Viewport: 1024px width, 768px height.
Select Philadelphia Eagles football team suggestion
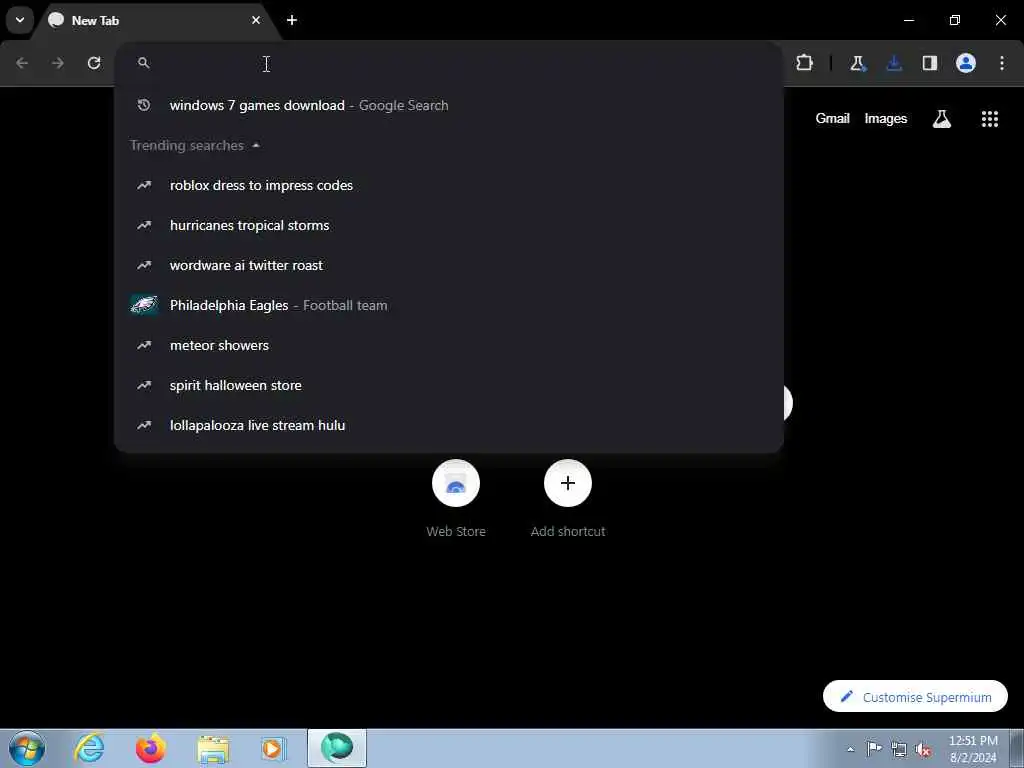[449, 305]
